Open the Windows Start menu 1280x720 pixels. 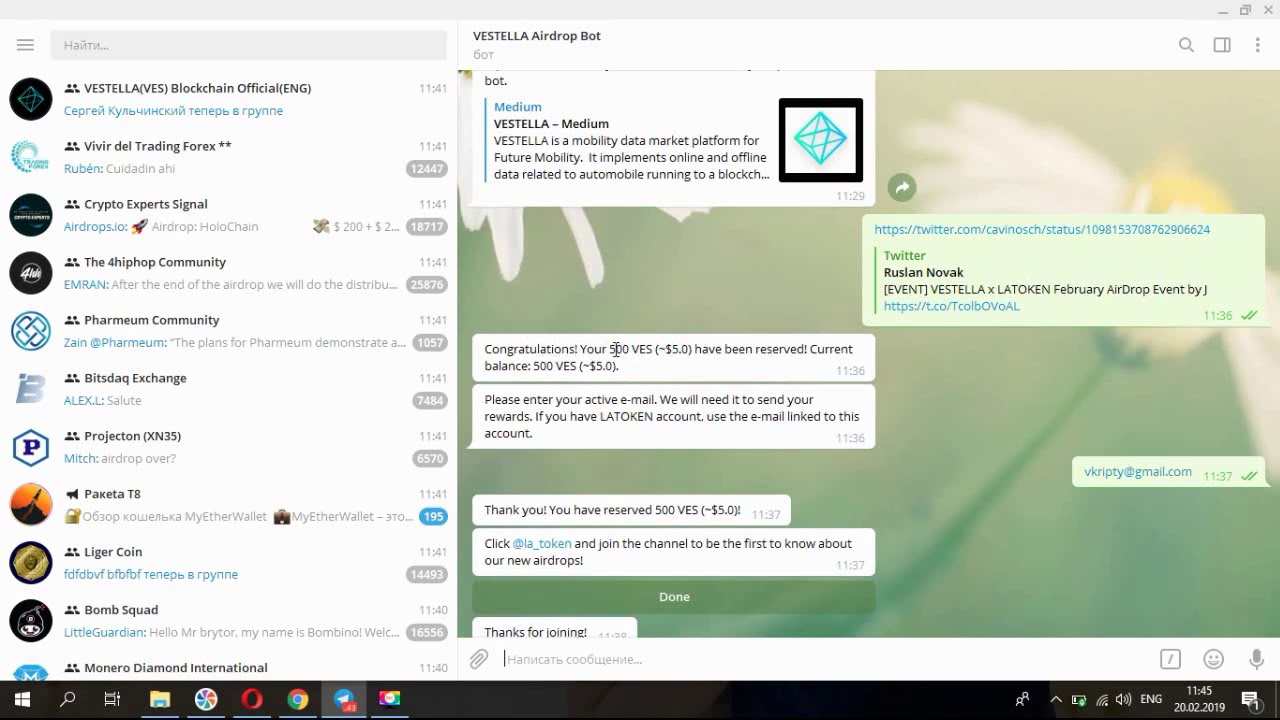[x=22, y=699]
